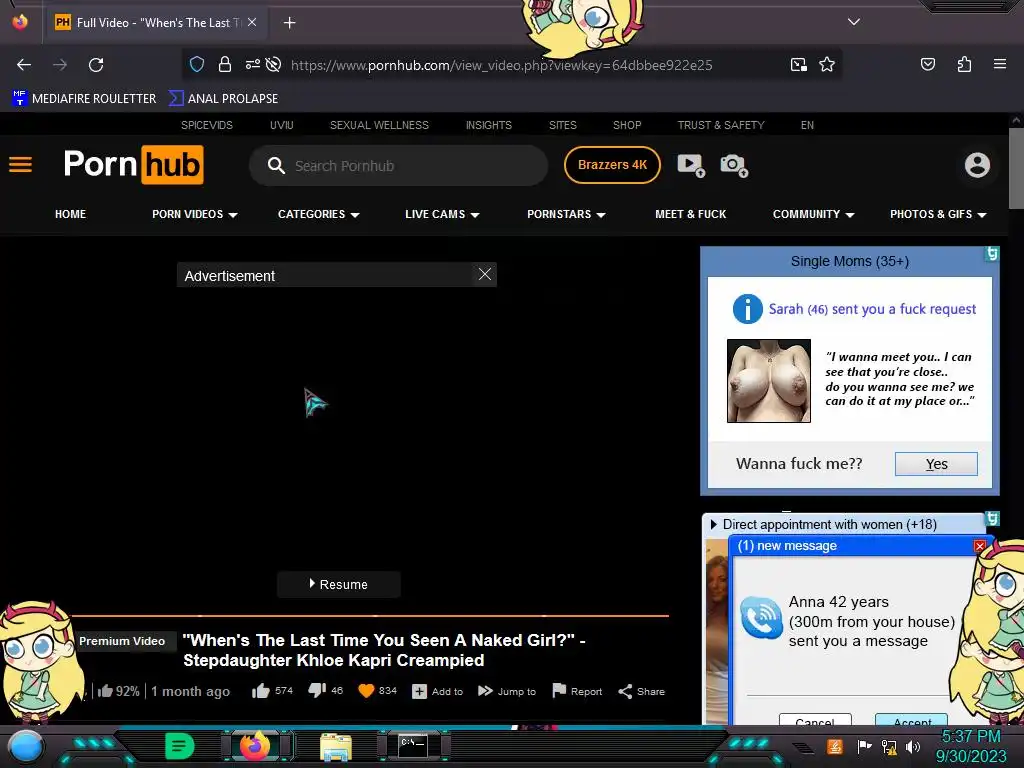Click the autoplay blocked icon in address bar
Screen dimensions: 1024x768
pos(274,64)
